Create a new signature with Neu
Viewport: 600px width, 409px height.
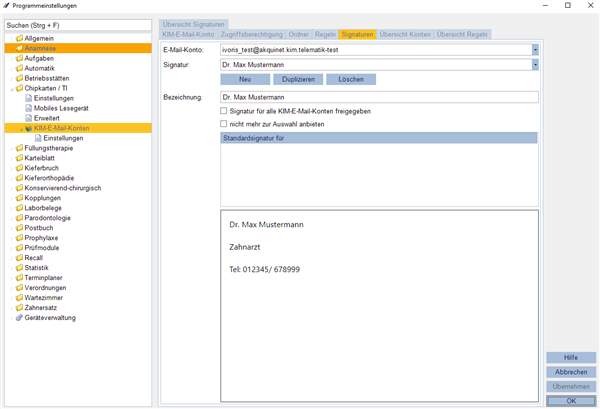point(245,79)
